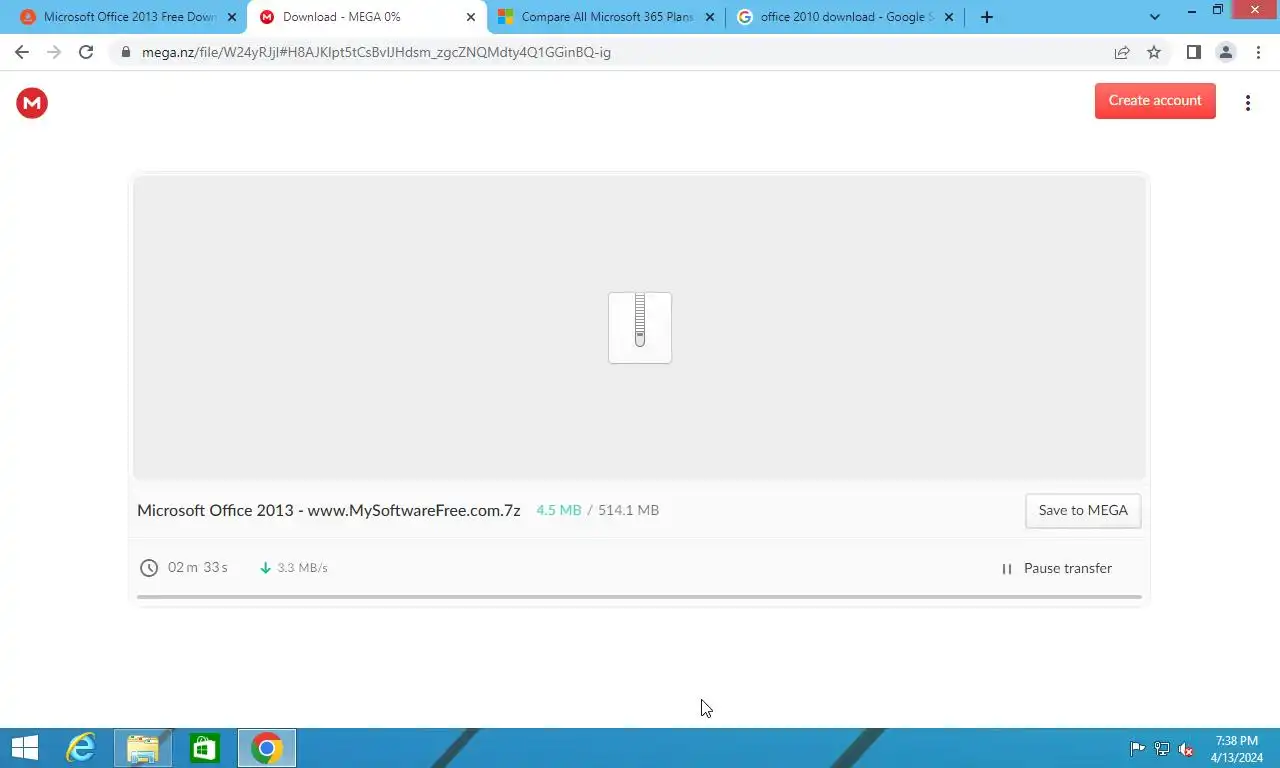Click the address bar URL
The width and height of the screenshot is (1280, 768).
376,52
